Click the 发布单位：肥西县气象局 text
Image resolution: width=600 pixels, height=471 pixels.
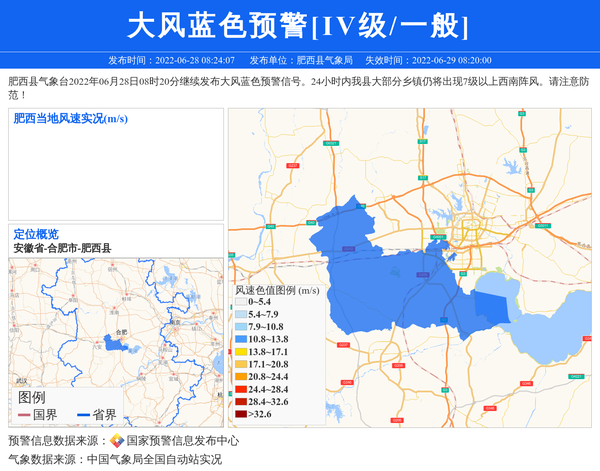pos(301,60)
